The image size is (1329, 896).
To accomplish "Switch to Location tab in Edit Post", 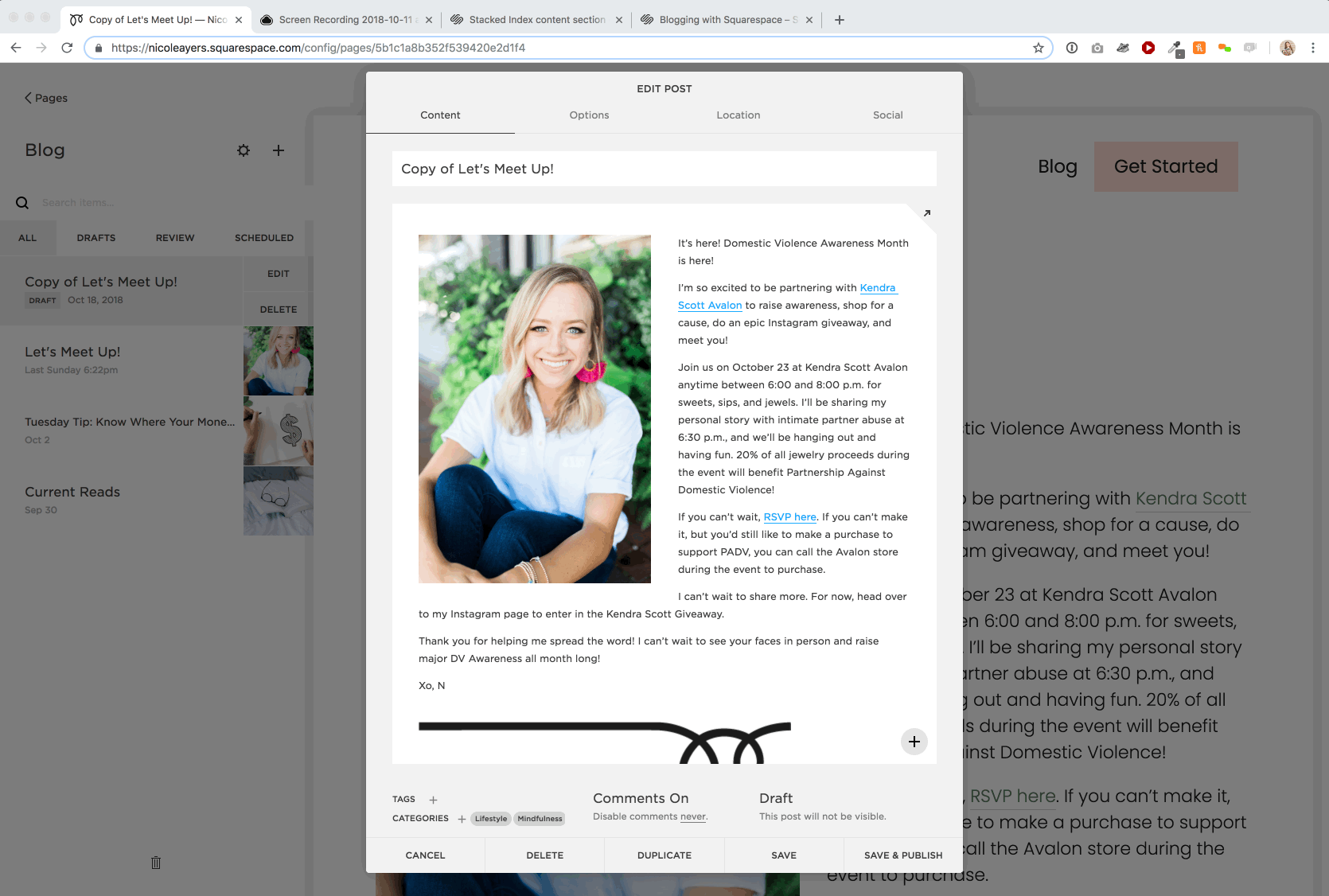I will coord(739,115).
